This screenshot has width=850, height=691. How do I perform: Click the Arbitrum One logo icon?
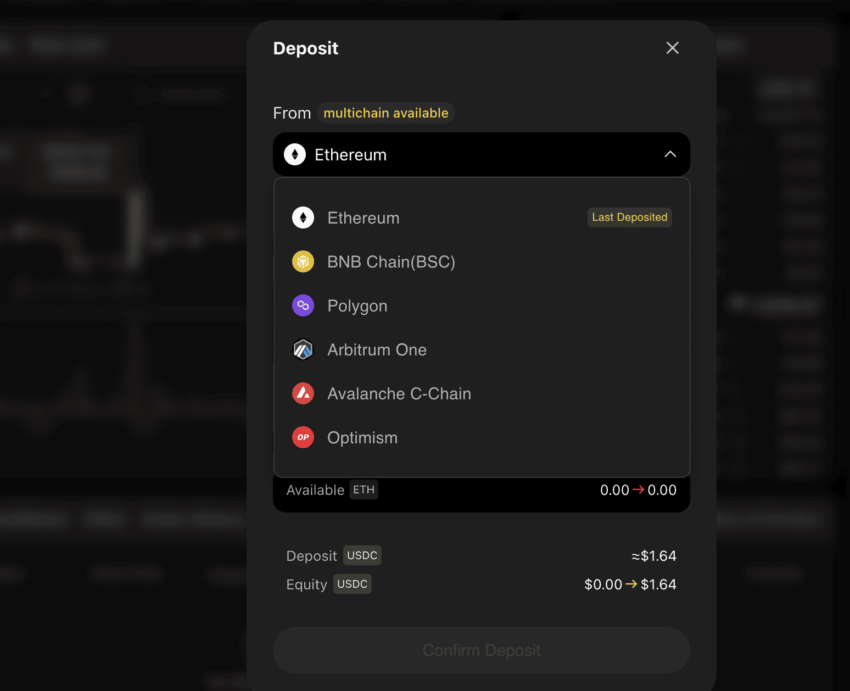point(303,350)
